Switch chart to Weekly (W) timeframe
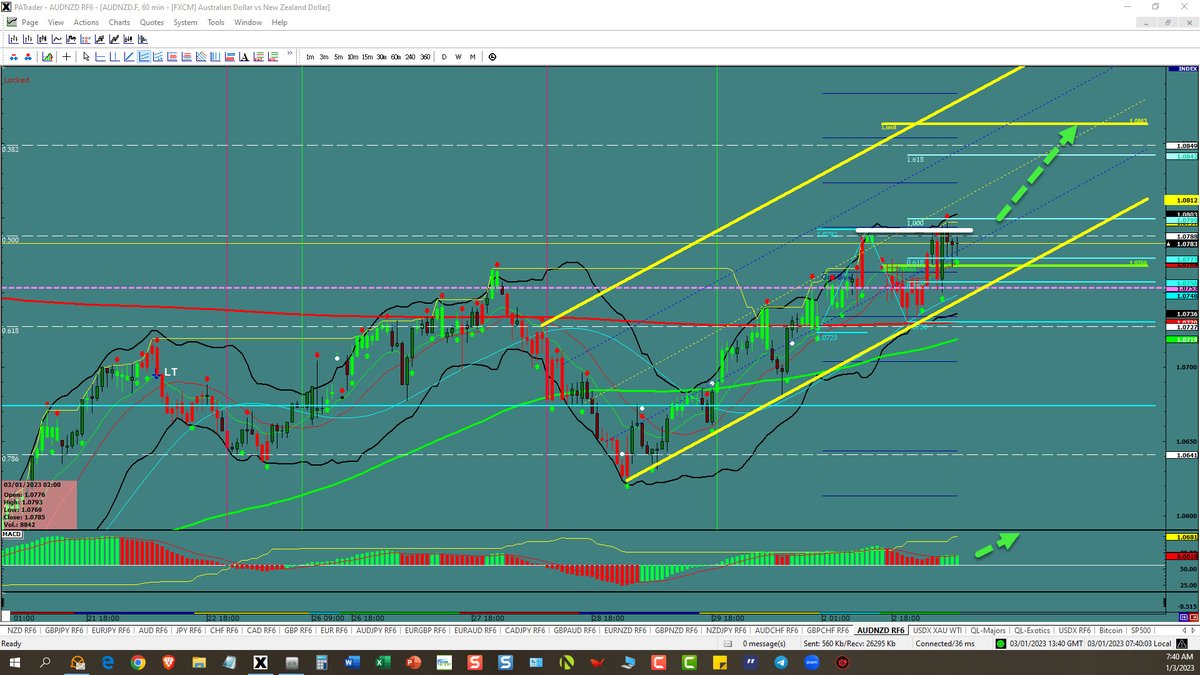The width and height of the screenshot is (1200, 675). 458,57
